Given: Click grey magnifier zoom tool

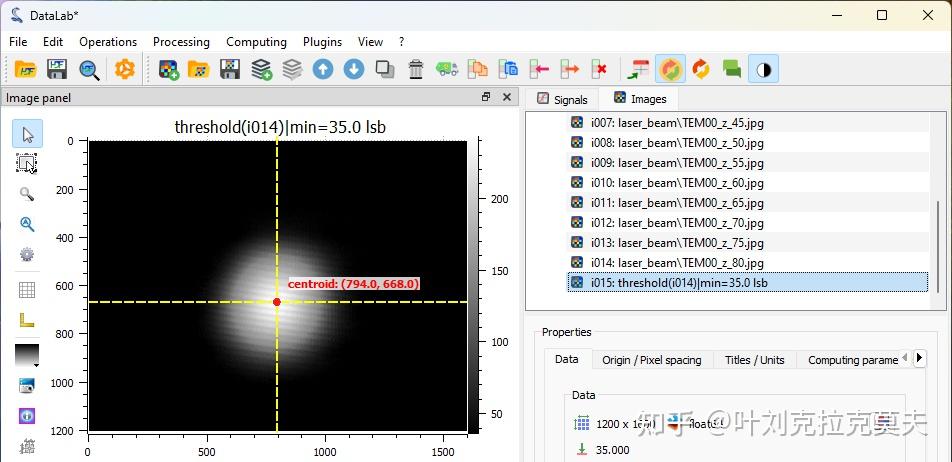Looking at the screenshot, I should [27, 194].
